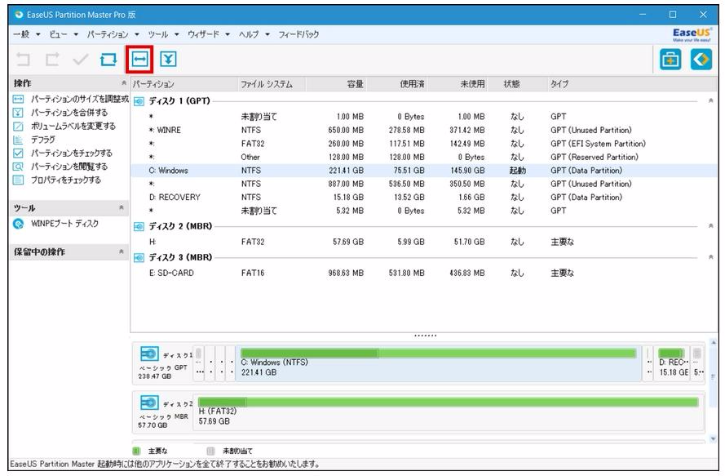Screen dimensions: 725x476
Task: Click icon beside プロパティをチェックする
Action: [18, 180]
